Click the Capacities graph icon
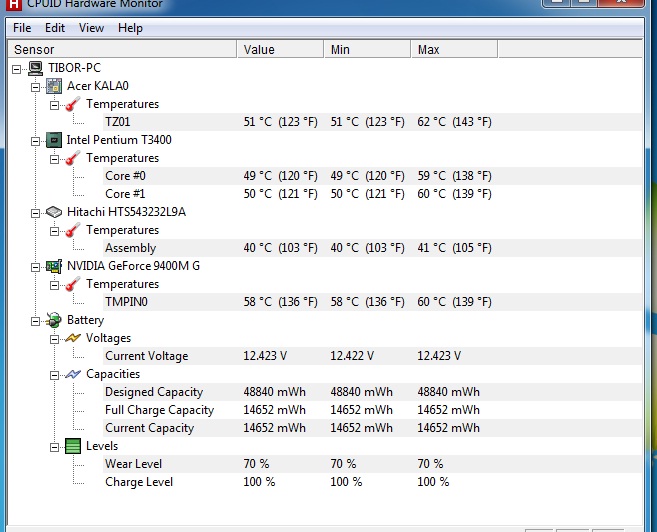The width and height of the screenshot is (657, 532). point(73,374)
